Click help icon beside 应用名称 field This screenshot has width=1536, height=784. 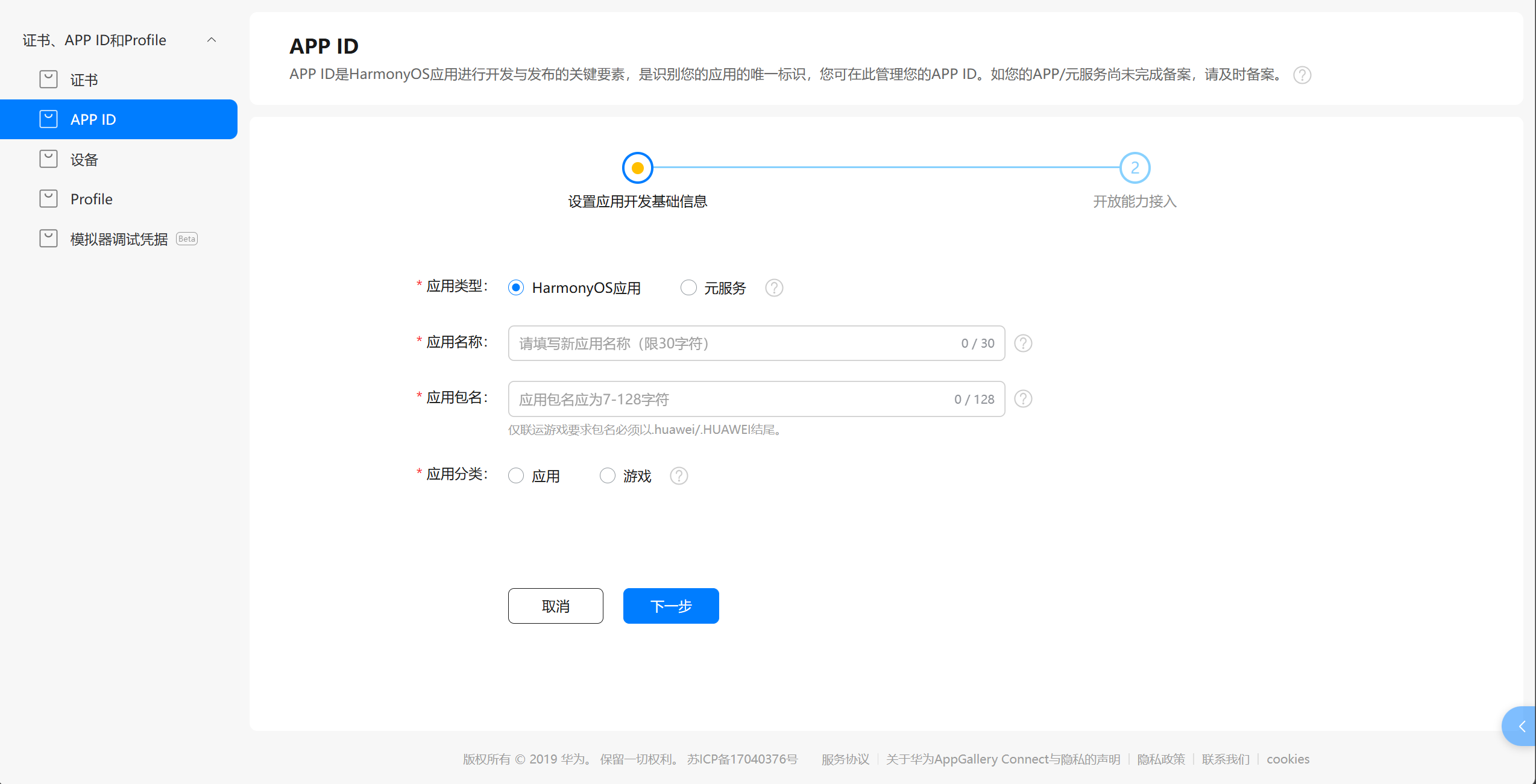(1023, 343)
